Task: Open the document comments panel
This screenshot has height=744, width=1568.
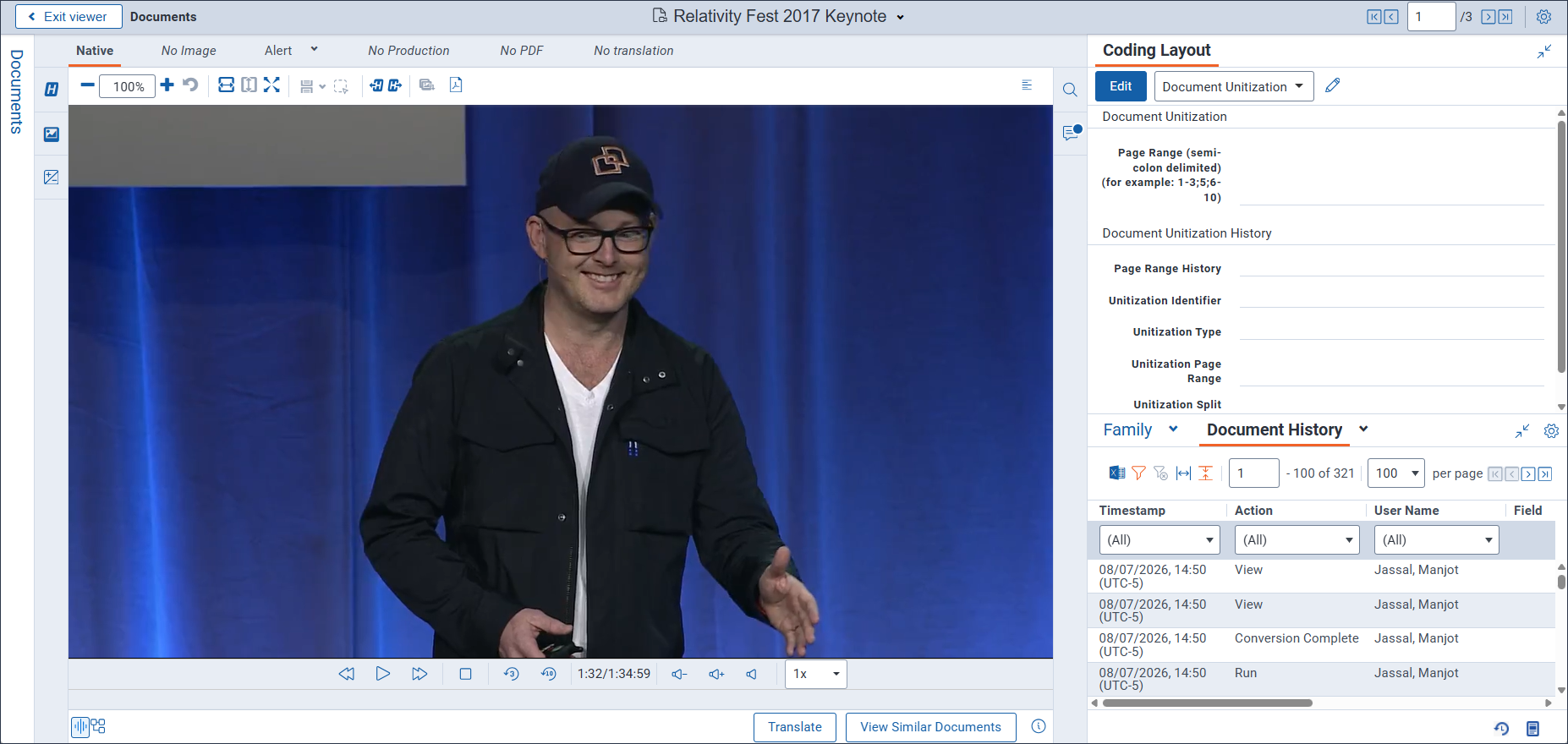Action: coord(1072,132)
